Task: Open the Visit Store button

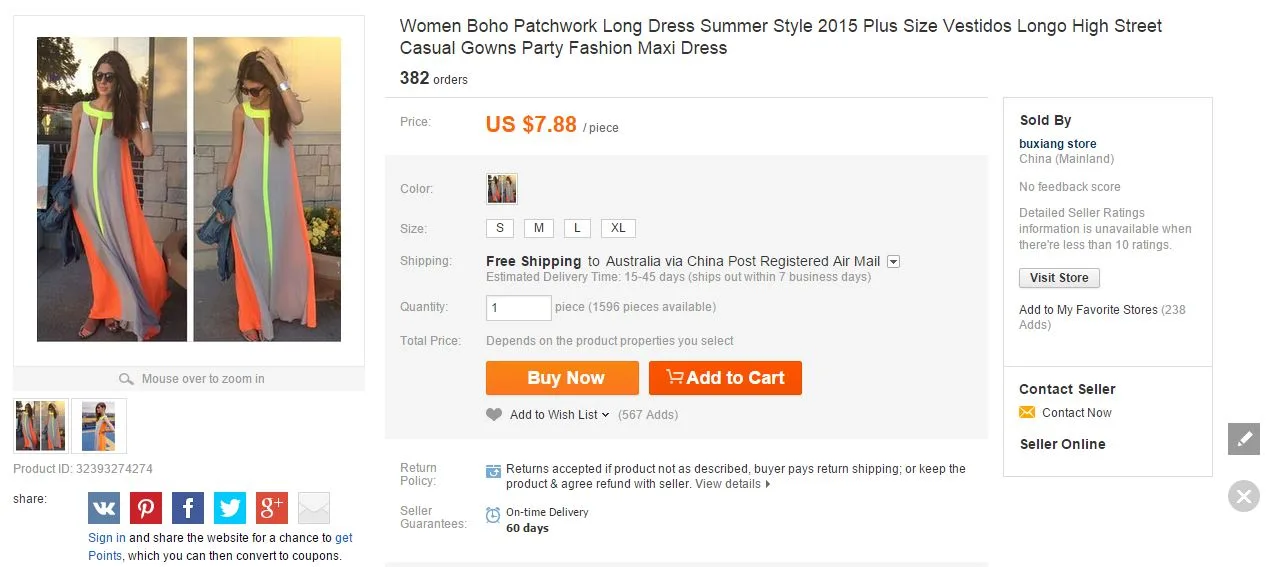Action: click(1059, 278)
